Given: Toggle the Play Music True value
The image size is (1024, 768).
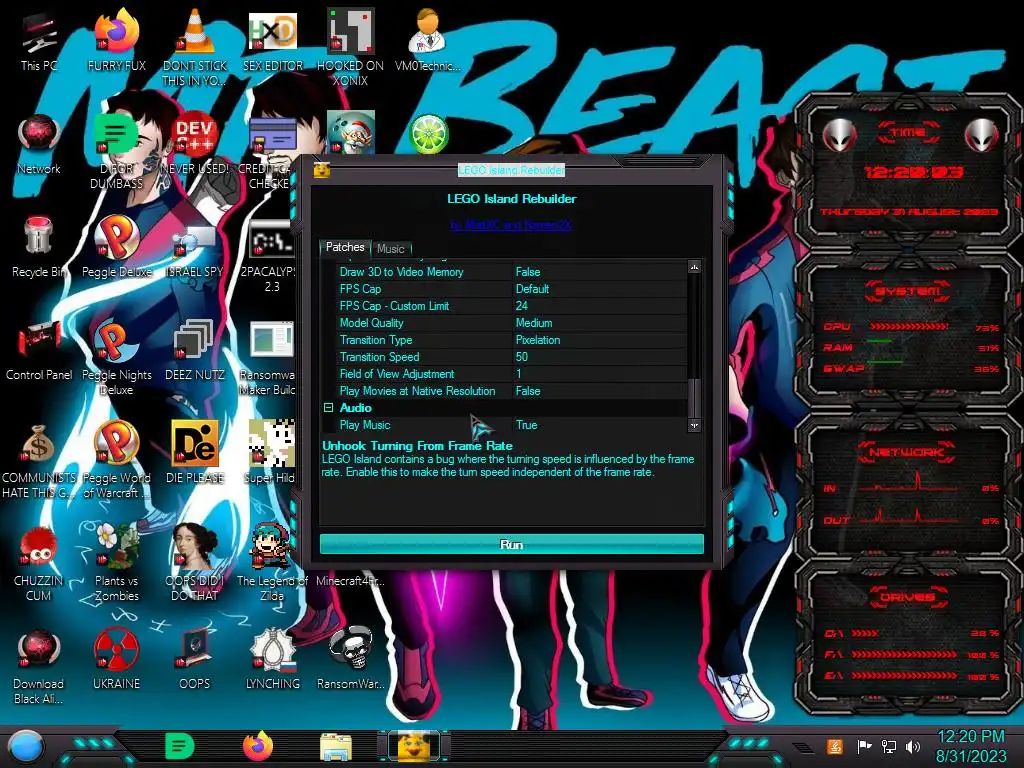Looking at the screenshot, I should click(x=600, y=424).
